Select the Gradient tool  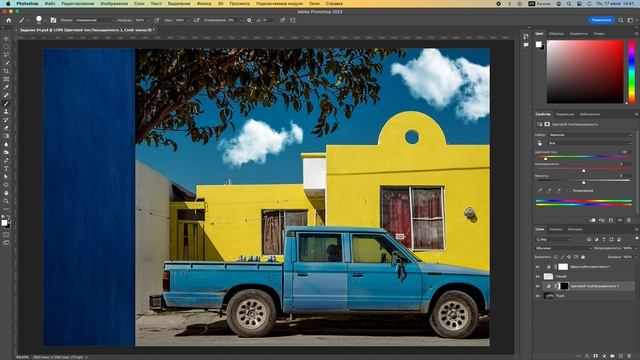point(6,136)
